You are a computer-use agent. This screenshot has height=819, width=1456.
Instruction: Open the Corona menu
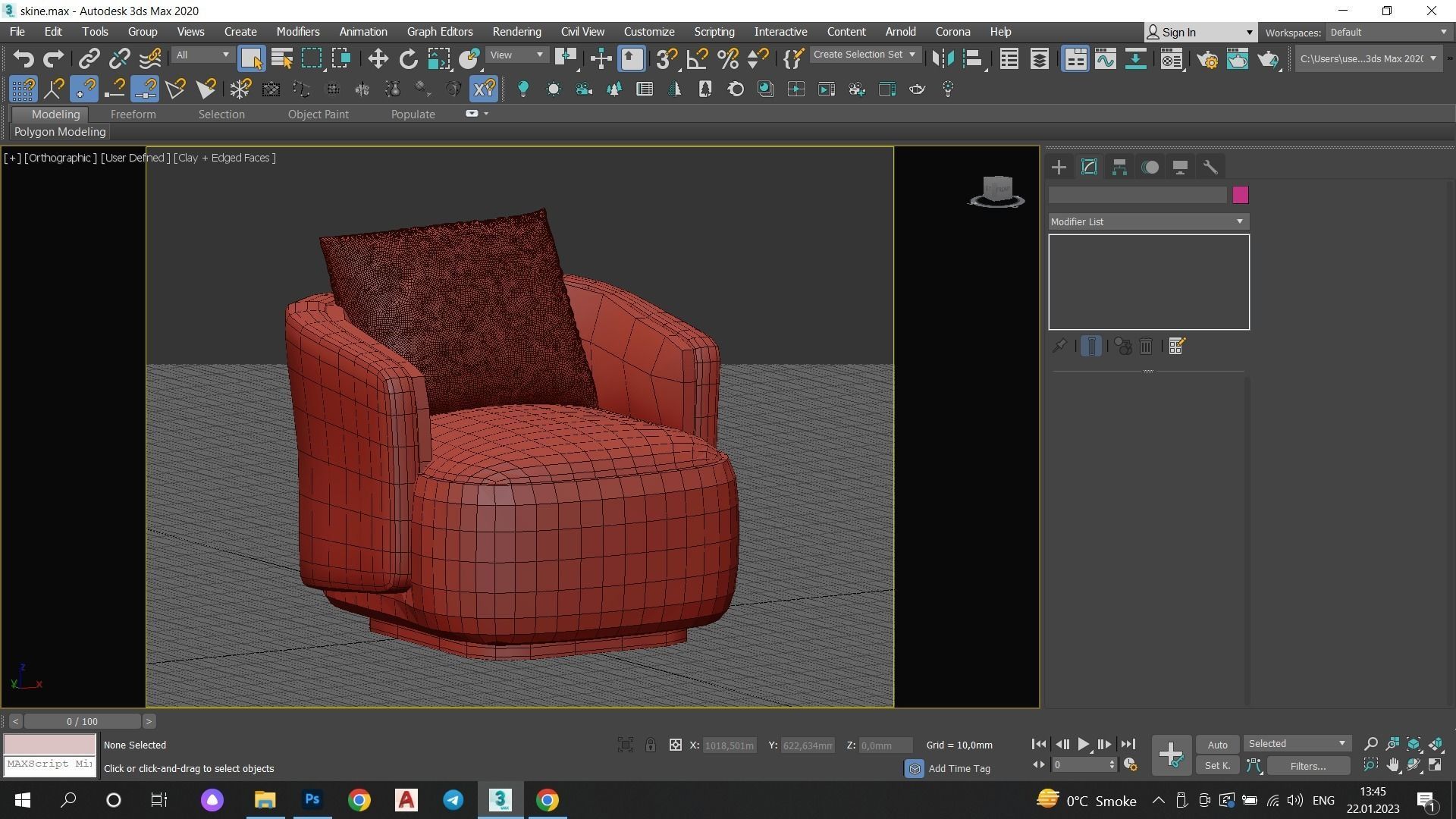coord(952,32)
